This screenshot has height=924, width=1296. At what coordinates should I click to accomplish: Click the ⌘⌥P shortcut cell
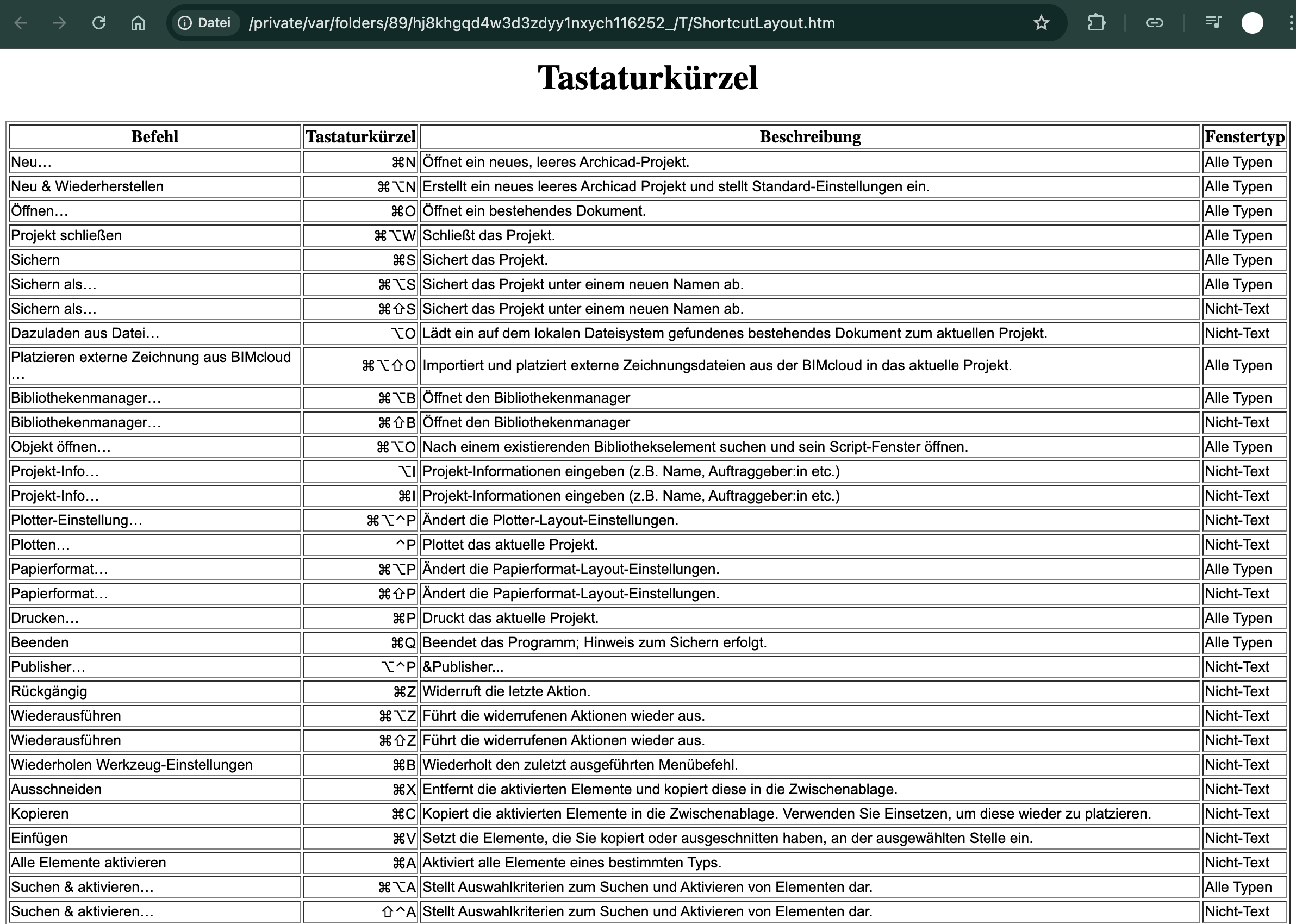pos(361,570)
